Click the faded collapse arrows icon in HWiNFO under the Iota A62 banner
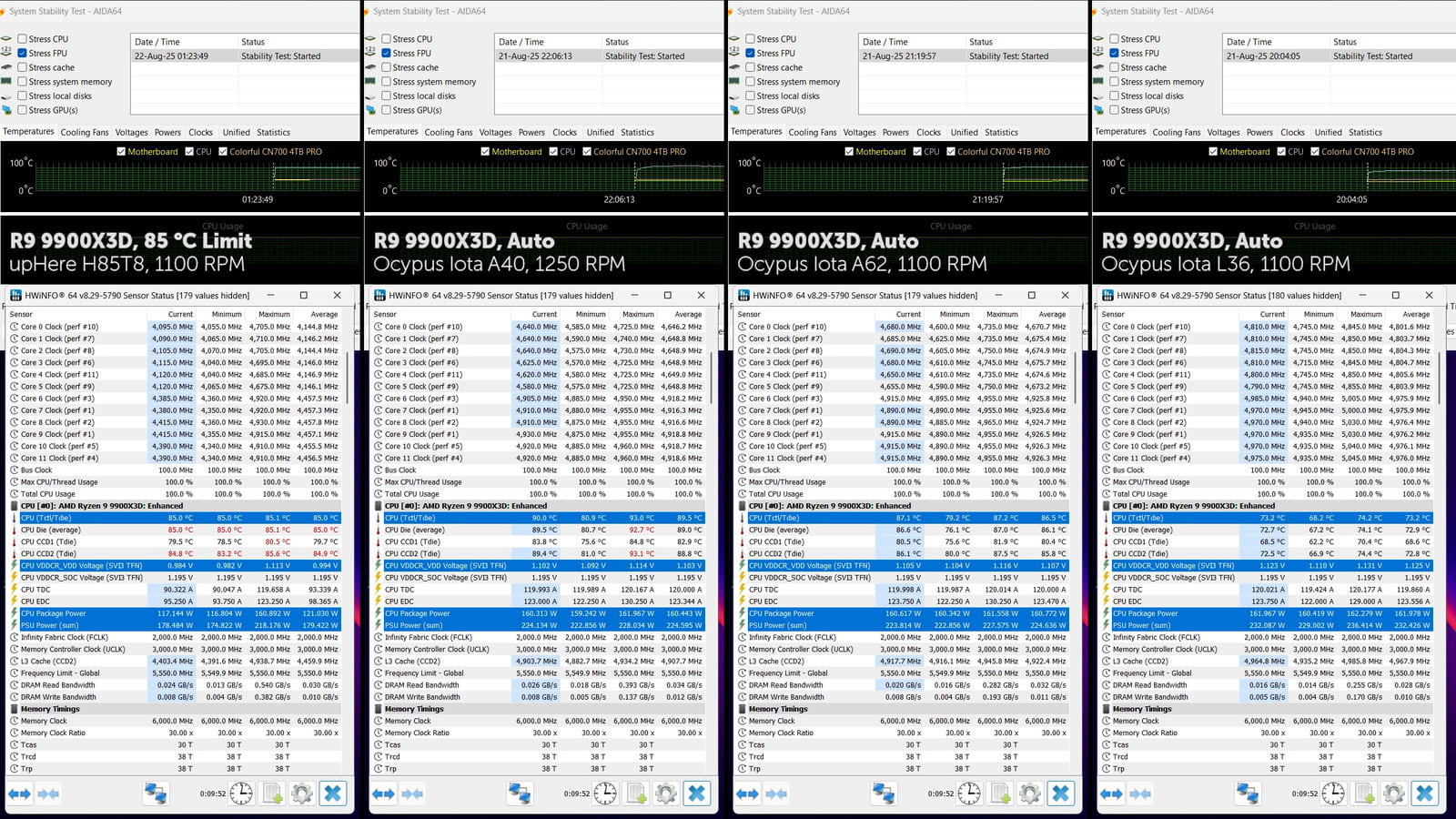Image resolution: width=1456 pixels, height=819 pixels. point(777,794)
